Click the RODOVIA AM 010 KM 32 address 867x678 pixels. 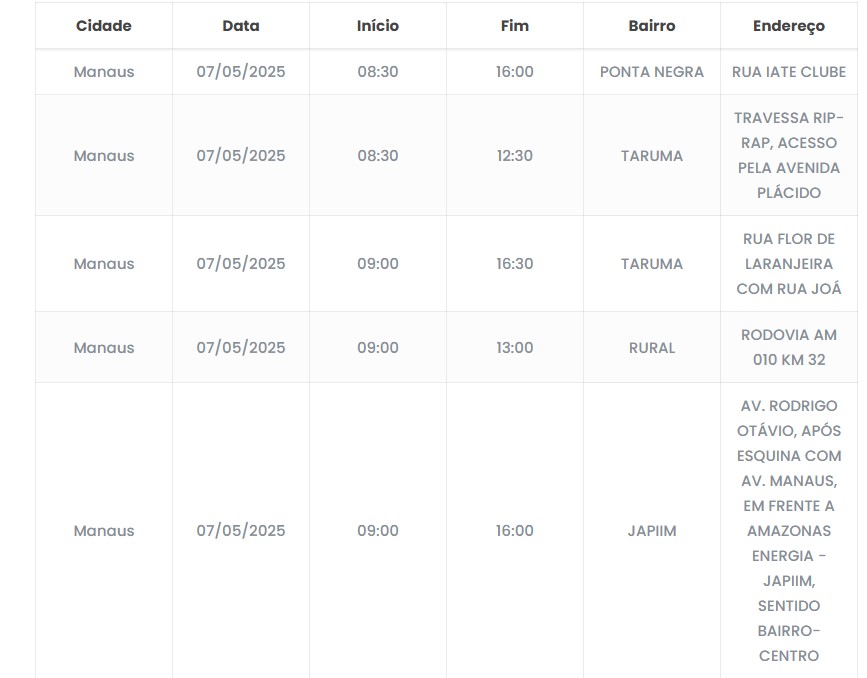(789, 347)
